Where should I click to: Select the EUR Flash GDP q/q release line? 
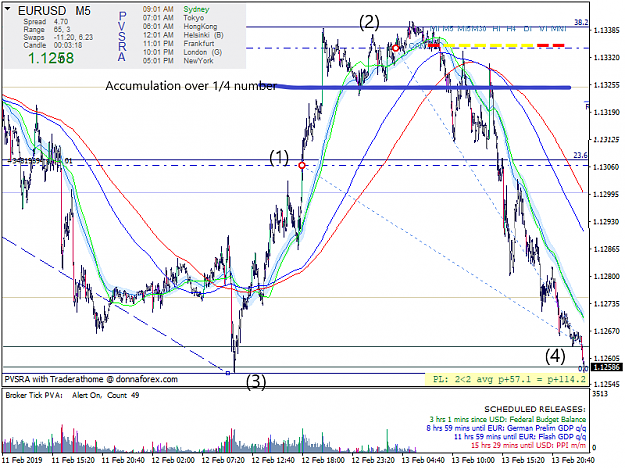pos(520,437)
